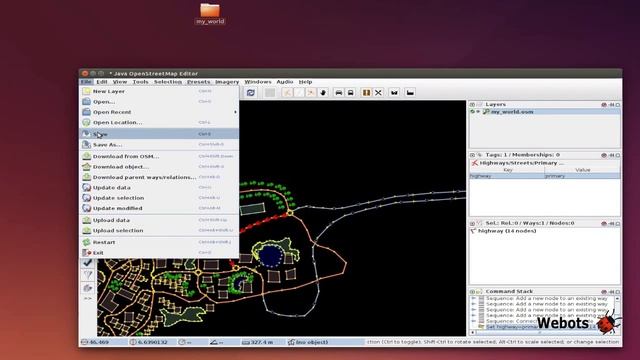Select Open Location... menu entry

(x=159, y=122)
